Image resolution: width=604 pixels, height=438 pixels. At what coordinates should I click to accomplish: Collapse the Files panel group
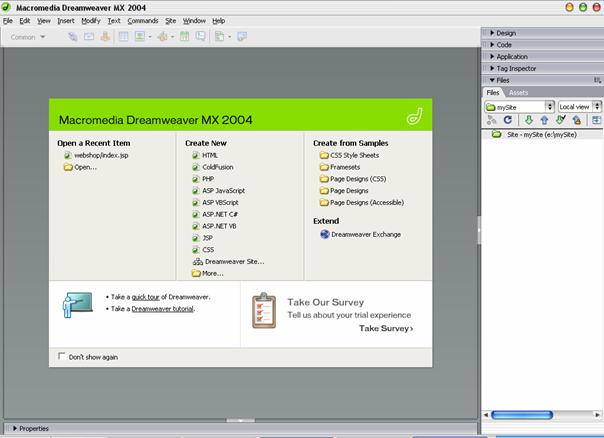coord(492,80)
